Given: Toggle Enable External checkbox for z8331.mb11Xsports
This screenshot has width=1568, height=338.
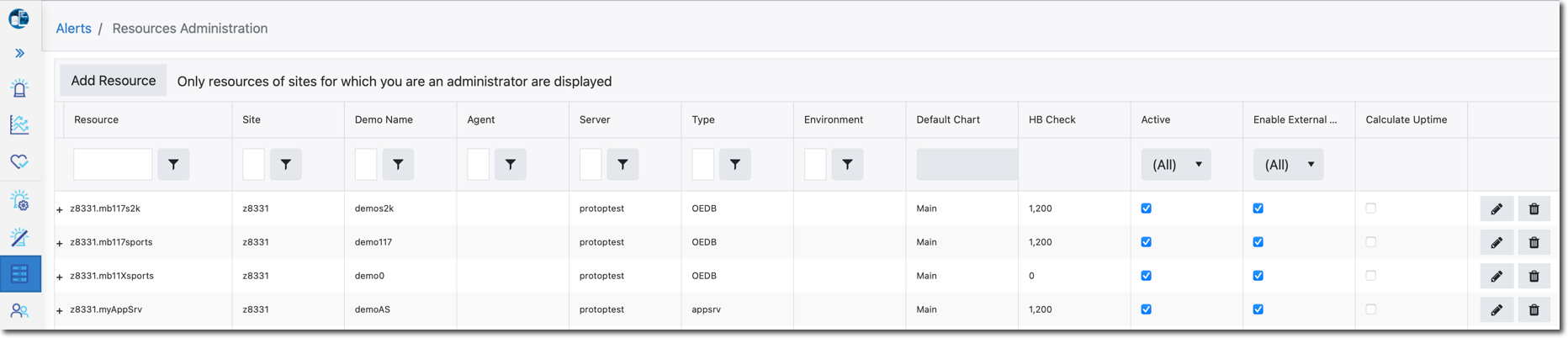Looking at the screenshot, I should click(x=1258, y=275).
